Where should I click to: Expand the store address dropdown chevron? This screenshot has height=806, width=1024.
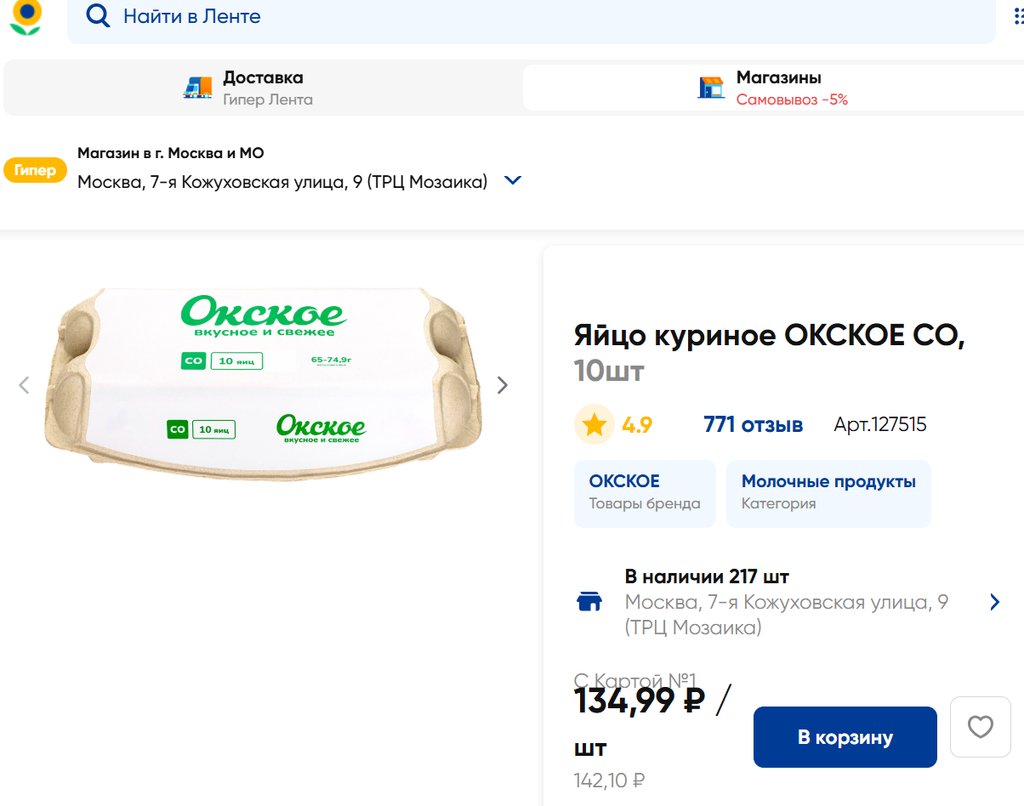(x=513, y=181)
